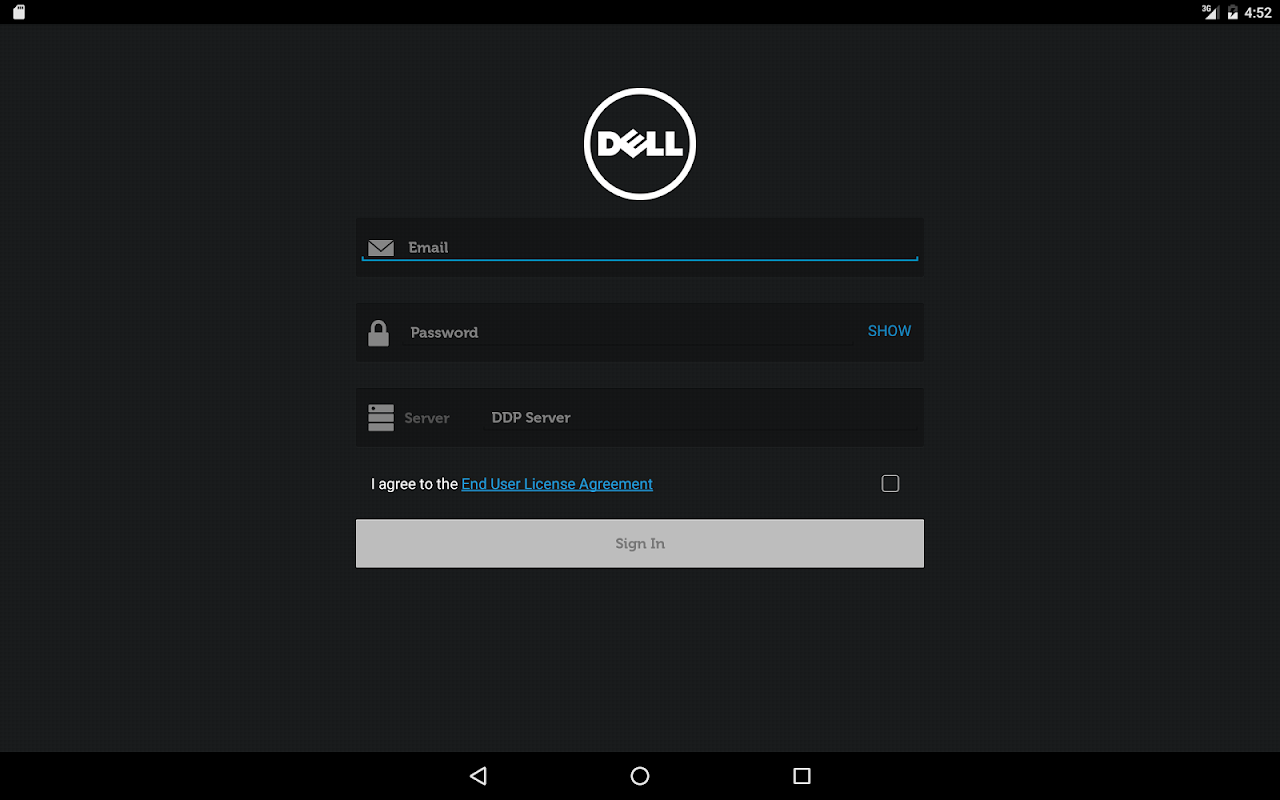The height and width of the screenshot is (800, 1280).
Task: Open the End User License Agreement link
Action: coord(557,484)
